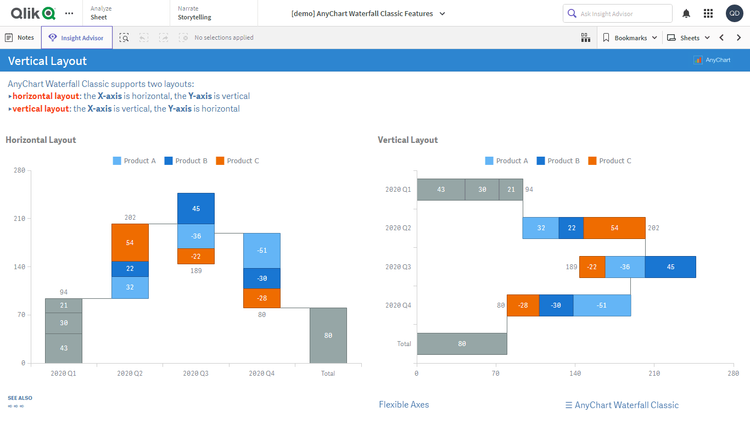The width and height of the screenshot is (750, 422).
Task: Open the QD user profile avatar
Action: 733,13
